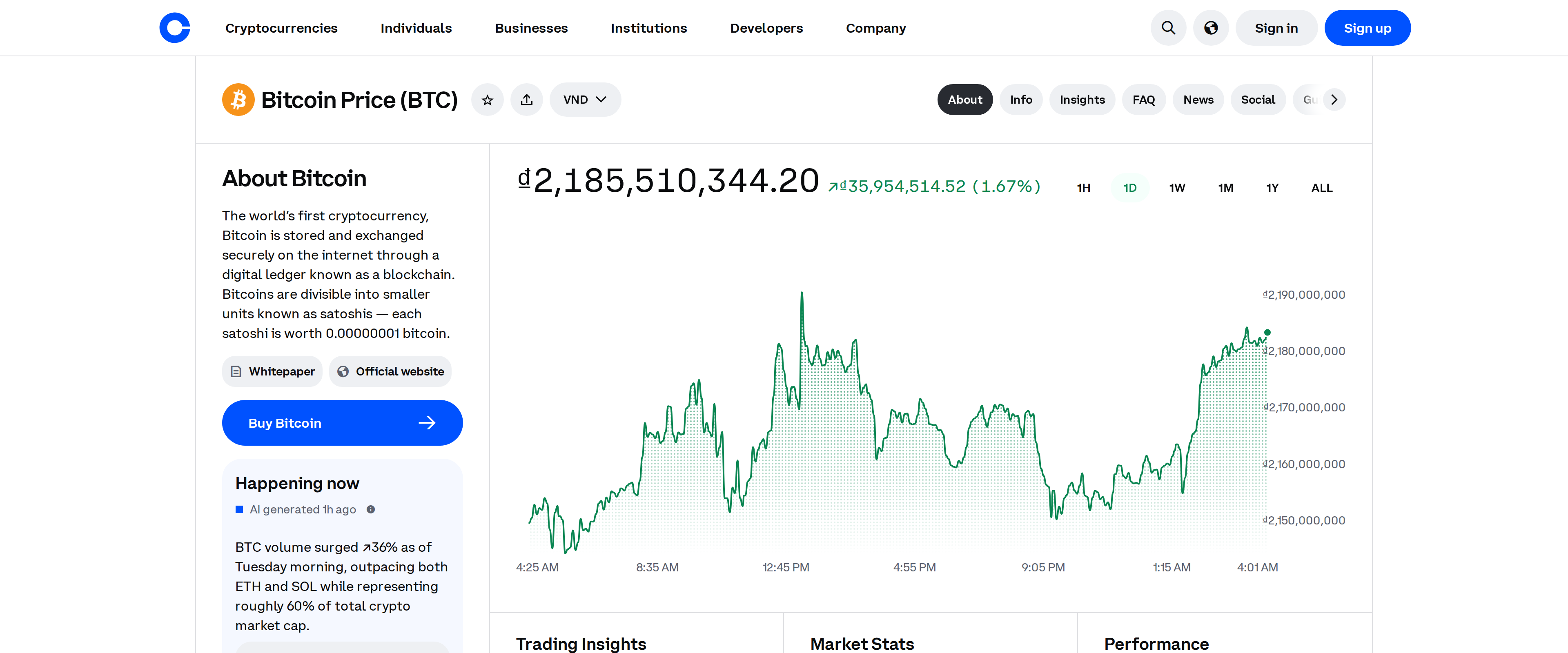Screen dimensions: 1568x653
Task: Click the Buy Bitcoin button
Action: click(342, 423)
